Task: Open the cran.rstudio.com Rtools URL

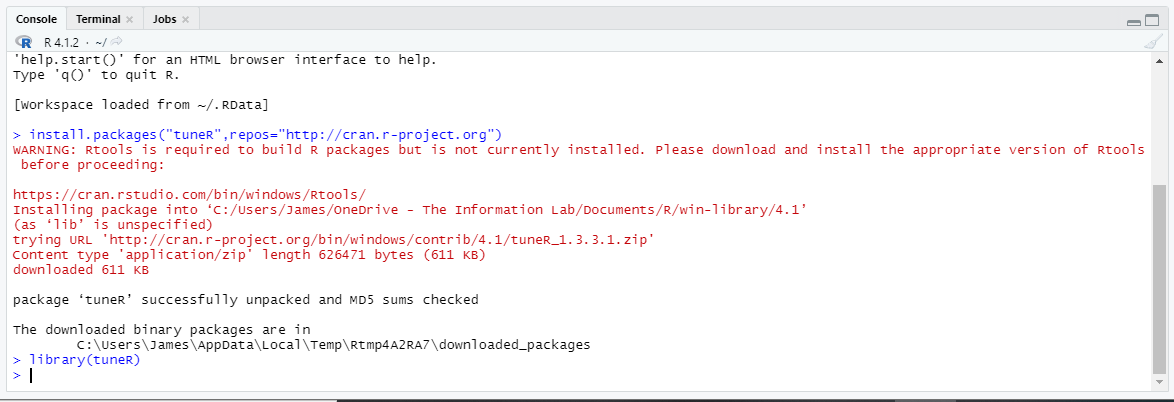Action: pos(190,194)
